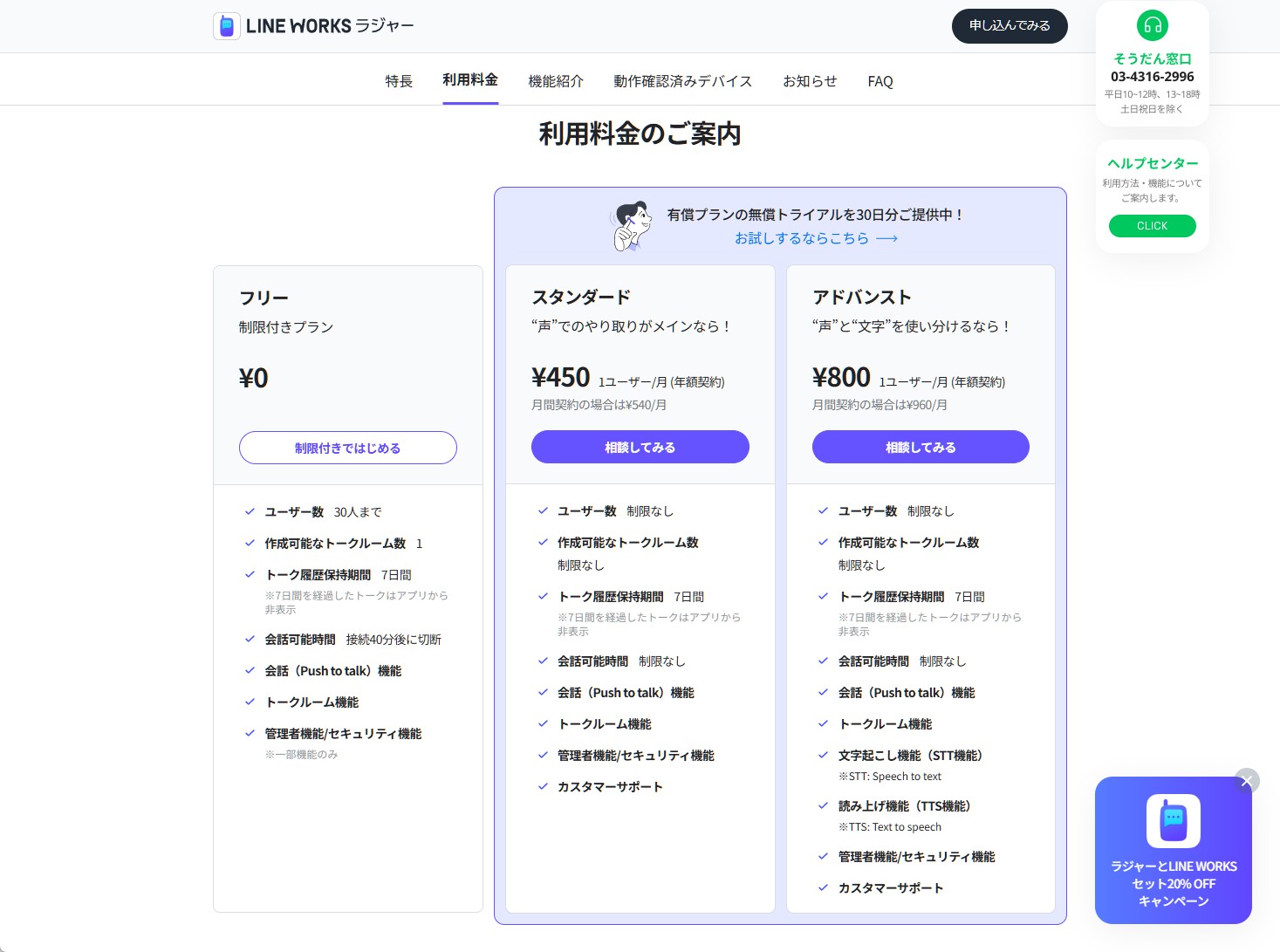Image resolution: width=1280 pixels, height=952 pixels.
Task: Click 会話可能時間 制限なし in Standard plan
Action: 622,661
